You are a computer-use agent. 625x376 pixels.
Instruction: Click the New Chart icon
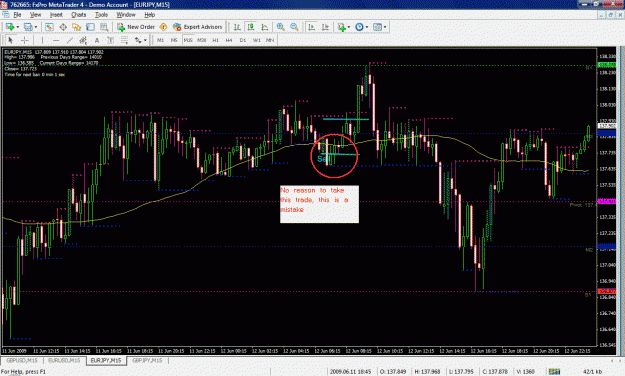(x=10, y=27)
